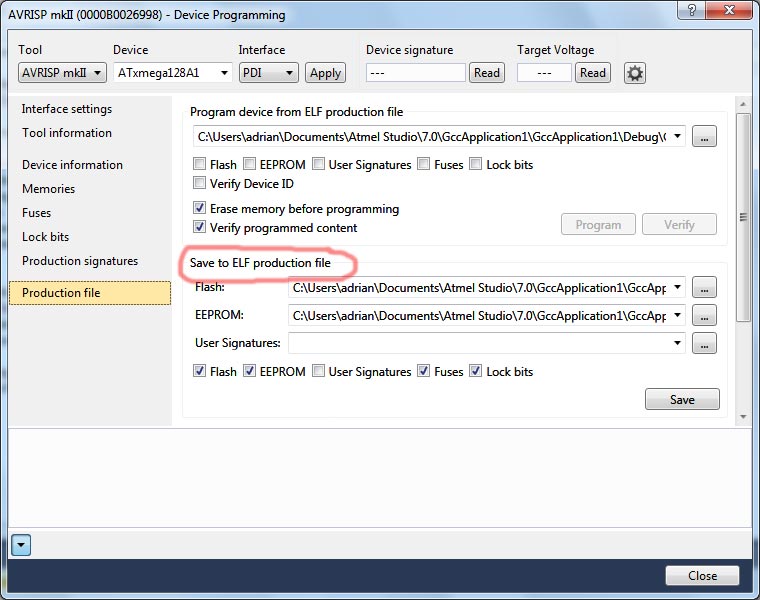The image size is (760, 600).
Task: Open the device settings gear icon
Action: point(634,73)
